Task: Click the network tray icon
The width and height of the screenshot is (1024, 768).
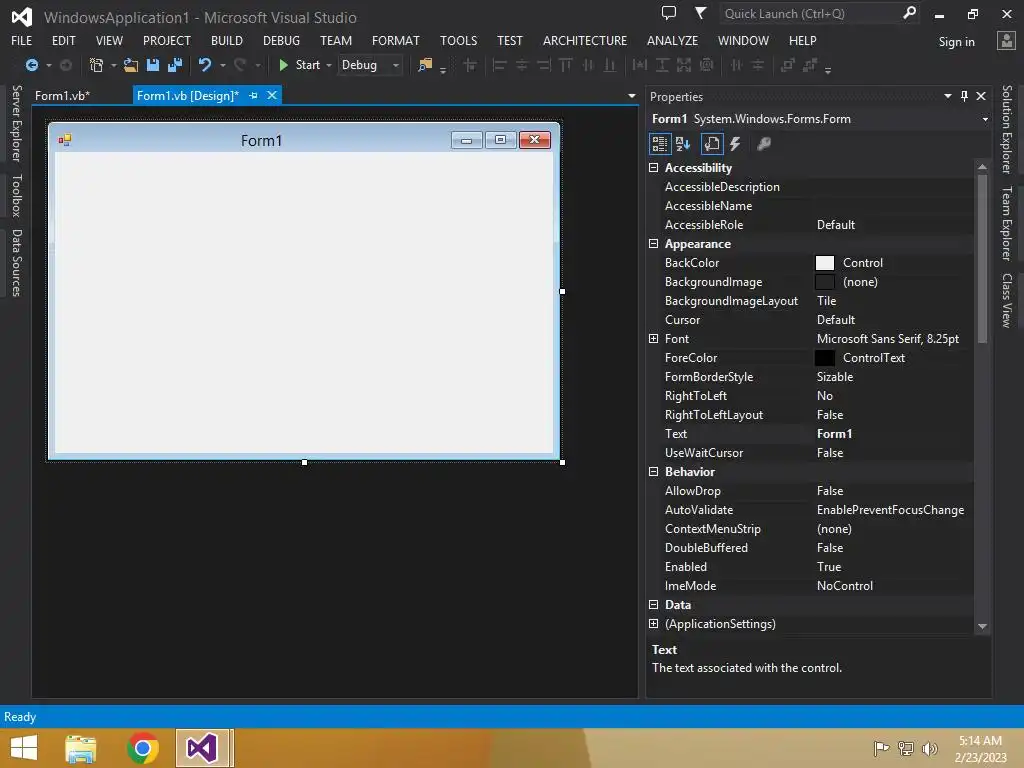Action: 906,748
